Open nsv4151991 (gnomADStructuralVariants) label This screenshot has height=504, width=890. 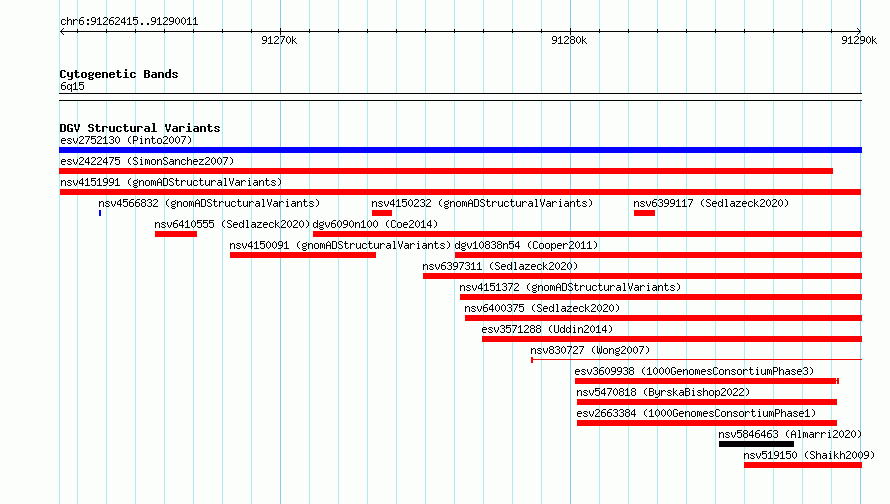171,182
